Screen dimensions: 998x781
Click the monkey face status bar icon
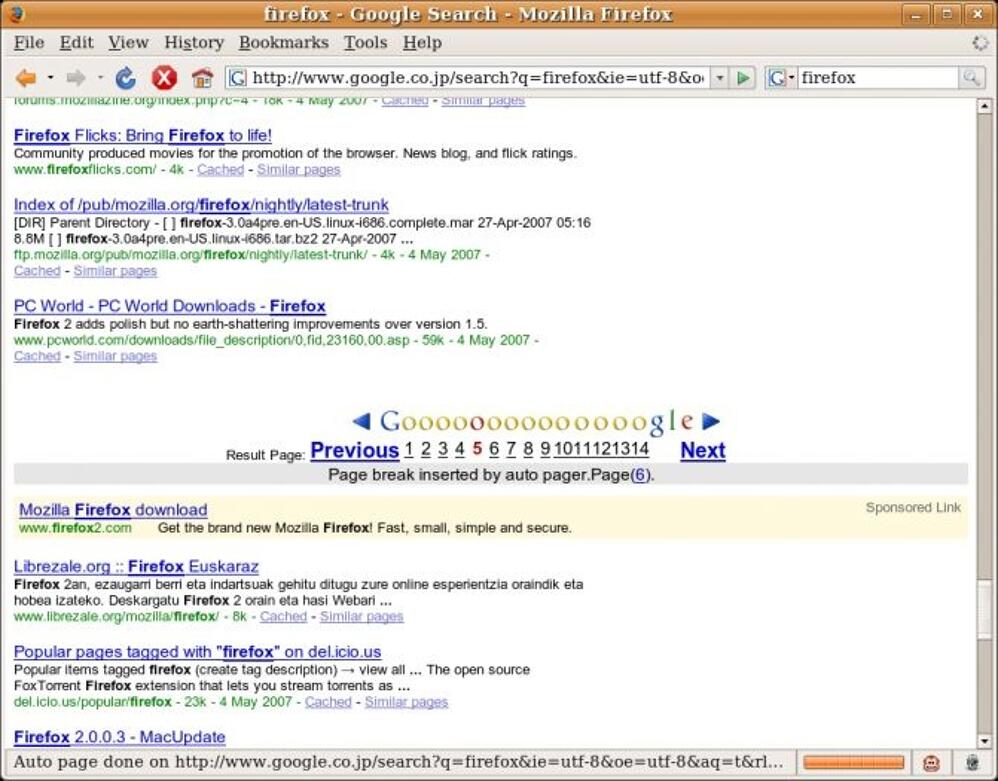[x=931, y=763]
